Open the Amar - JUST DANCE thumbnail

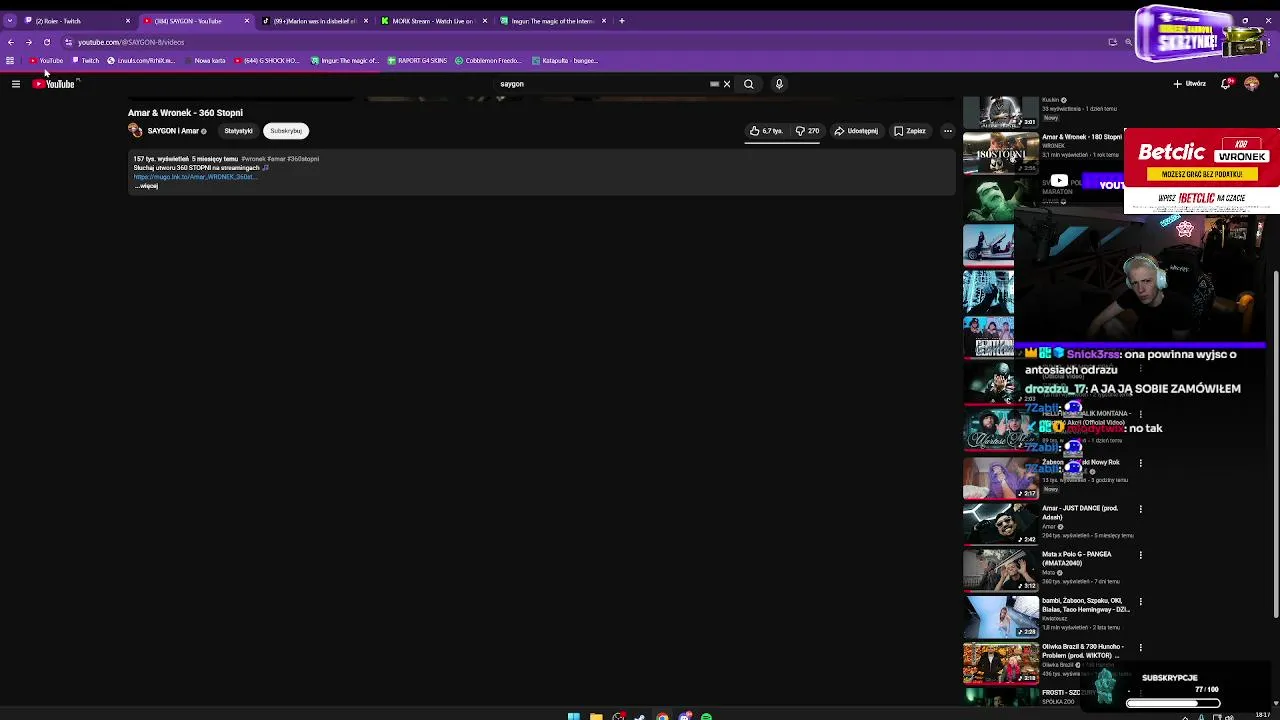1000,524
